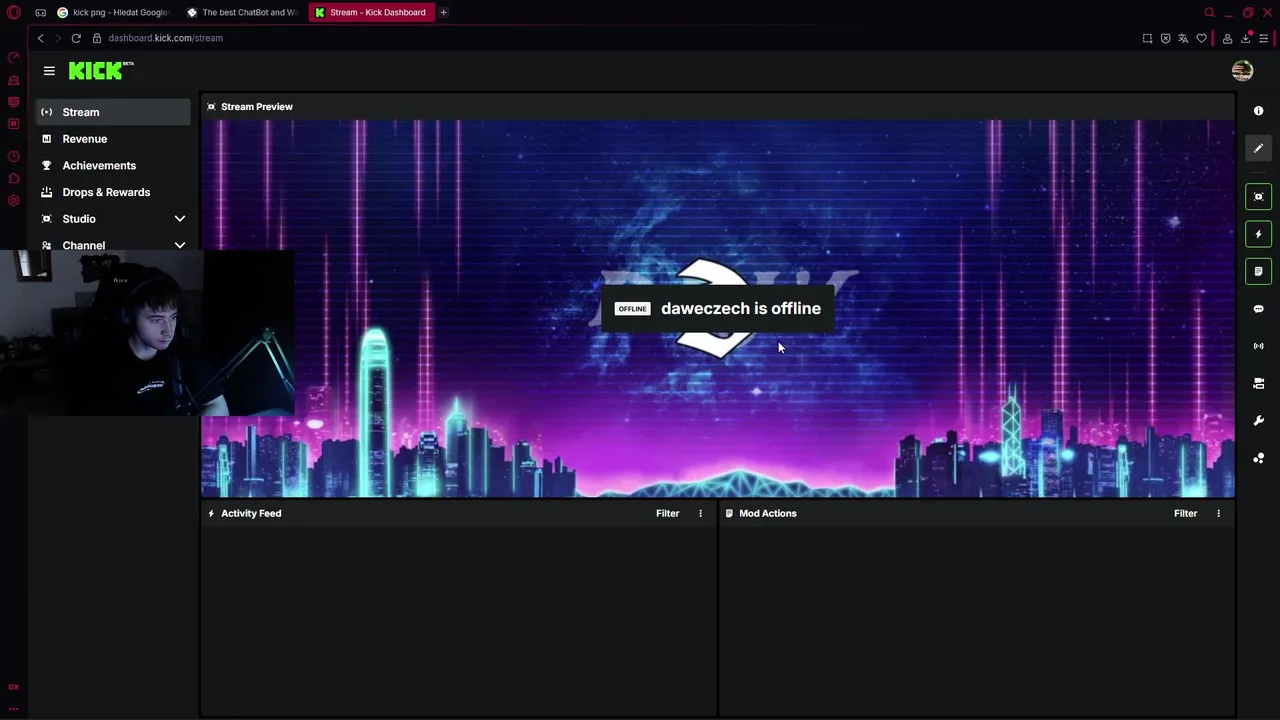Toggle the Stream Preview panel icon in the right rail

[x=1258, y=196]
